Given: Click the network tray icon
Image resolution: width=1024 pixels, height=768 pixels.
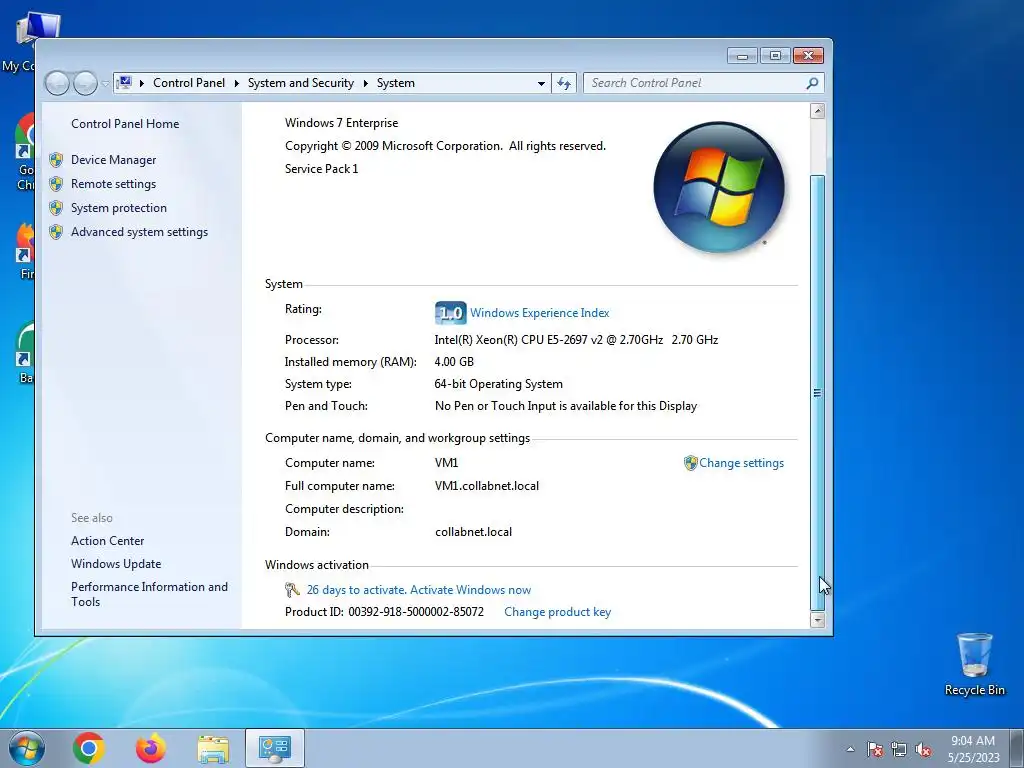Looking at the screenshot, I should (899, 749).
